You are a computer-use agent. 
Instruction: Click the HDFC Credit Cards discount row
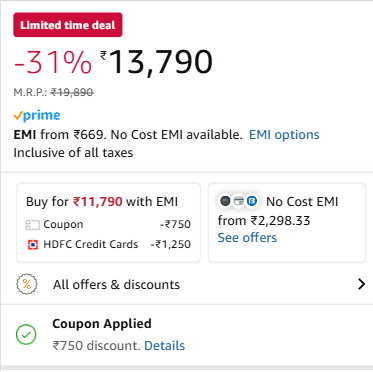coord(108,244)
